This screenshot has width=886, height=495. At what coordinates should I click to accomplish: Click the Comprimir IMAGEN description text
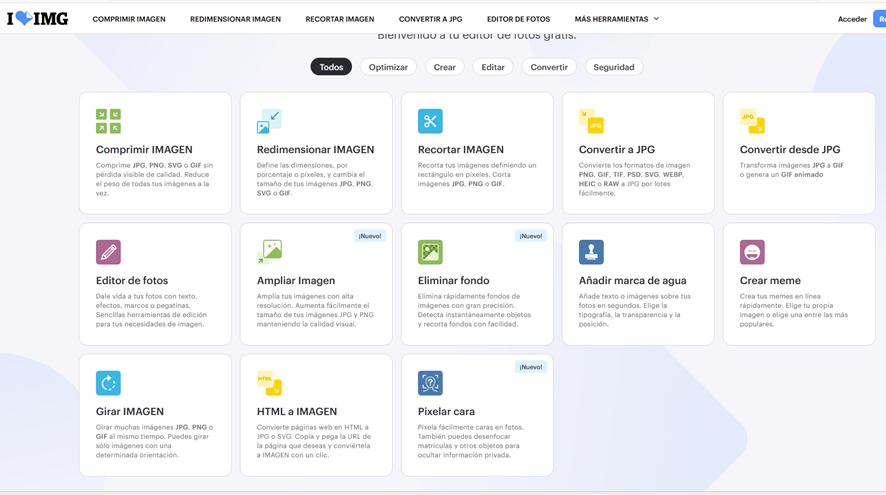(154, 179)
